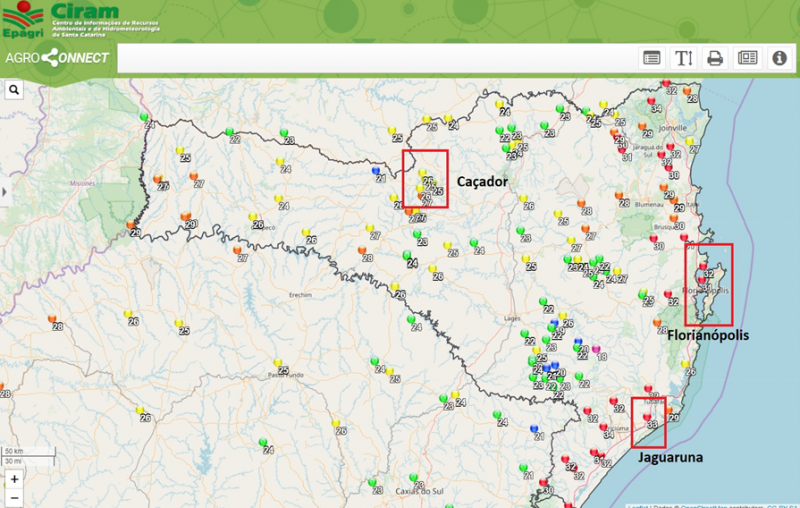Expand the side panel arrow at the left edge

click(5, 192)
